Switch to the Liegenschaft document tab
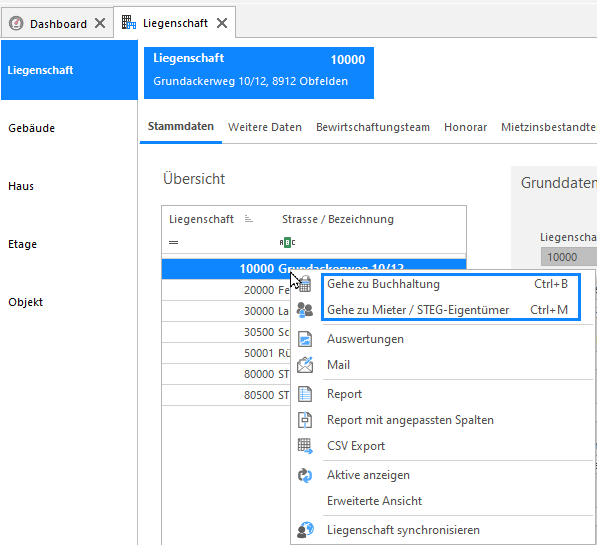The height and width of the screenshot is (545, 597). coord(175,23)
